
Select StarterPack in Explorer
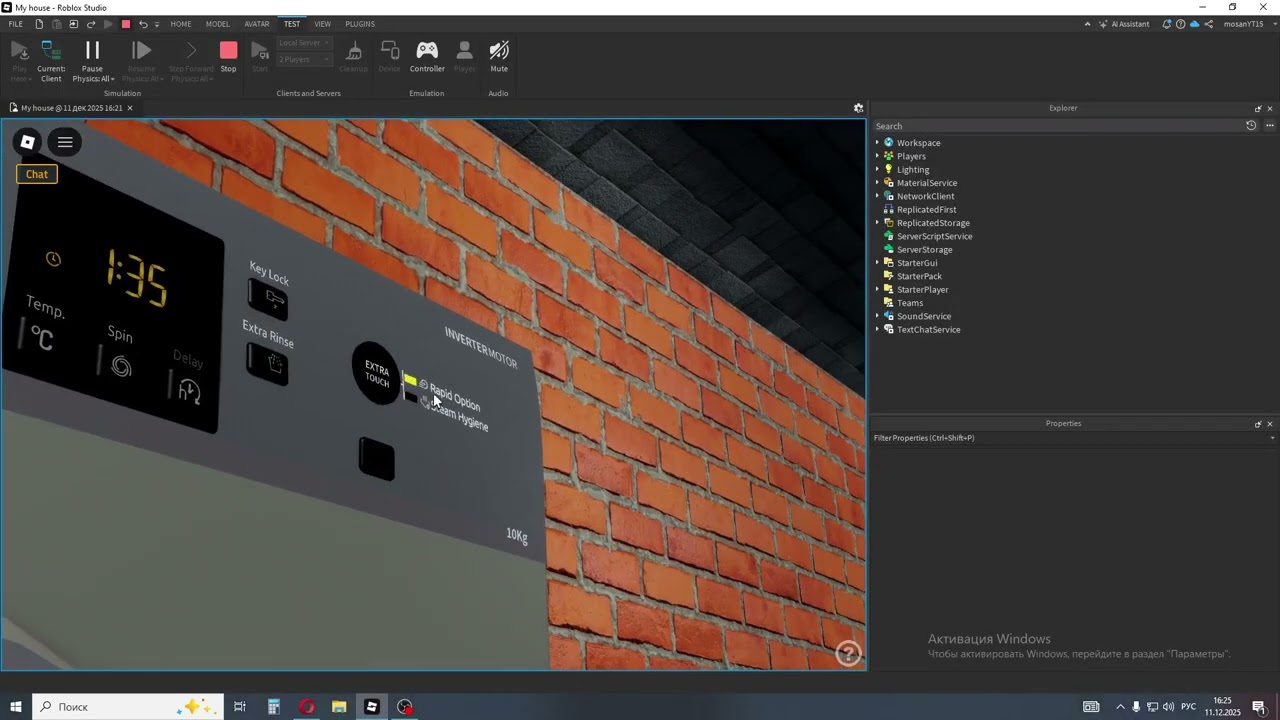(919, 276)
